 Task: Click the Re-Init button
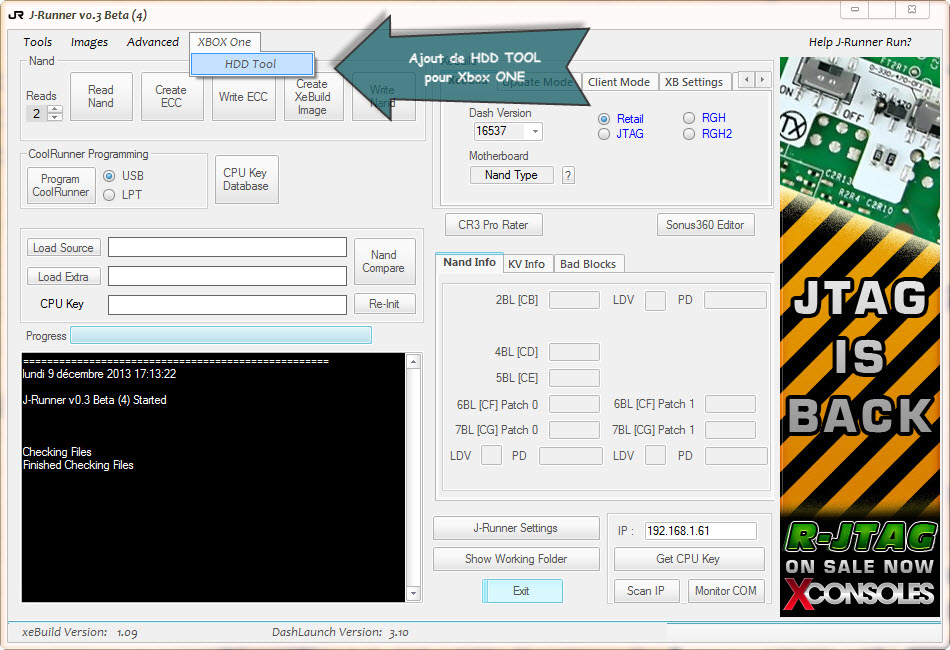point(384,304)
